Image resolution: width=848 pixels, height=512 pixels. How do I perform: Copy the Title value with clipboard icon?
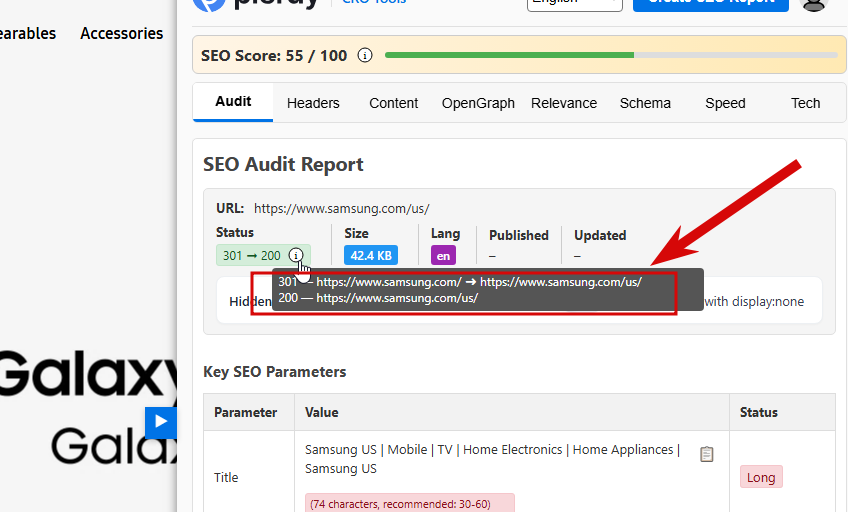tap(706, 454)
